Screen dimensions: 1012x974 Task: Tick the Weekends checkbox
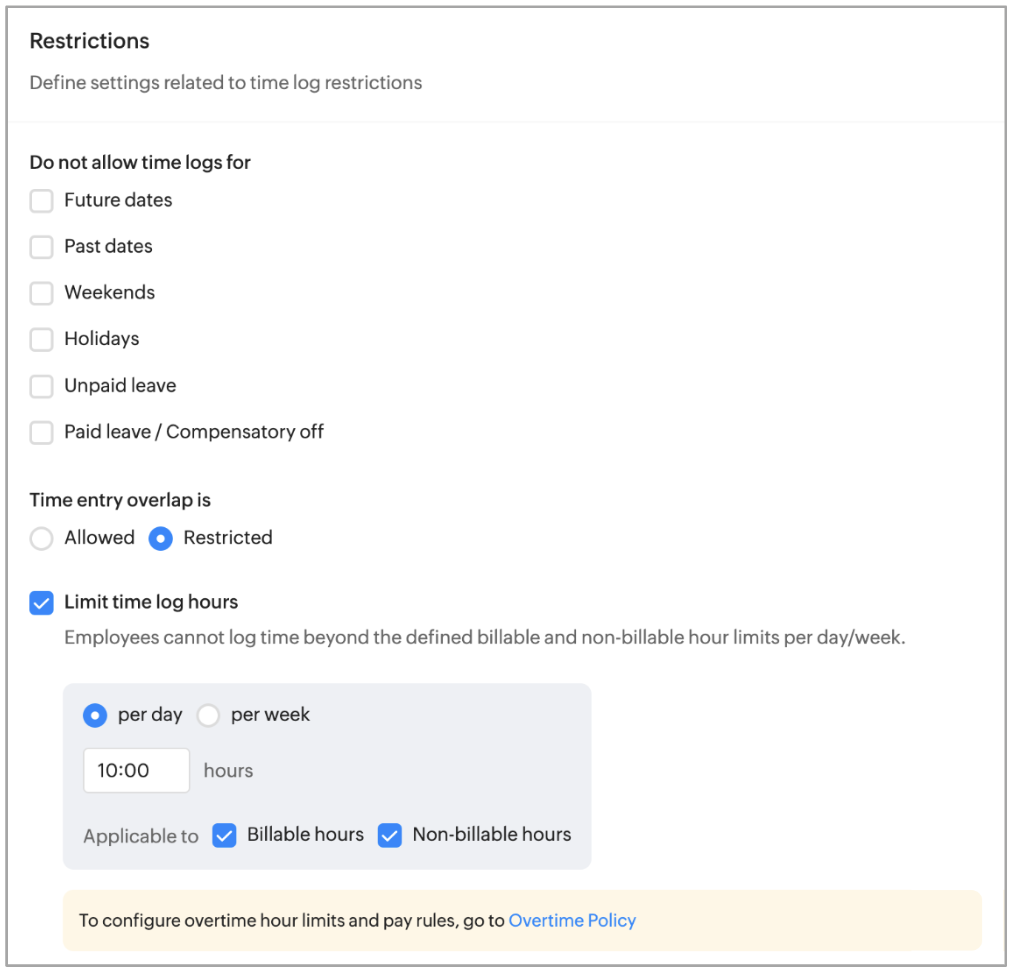[41, 293]
